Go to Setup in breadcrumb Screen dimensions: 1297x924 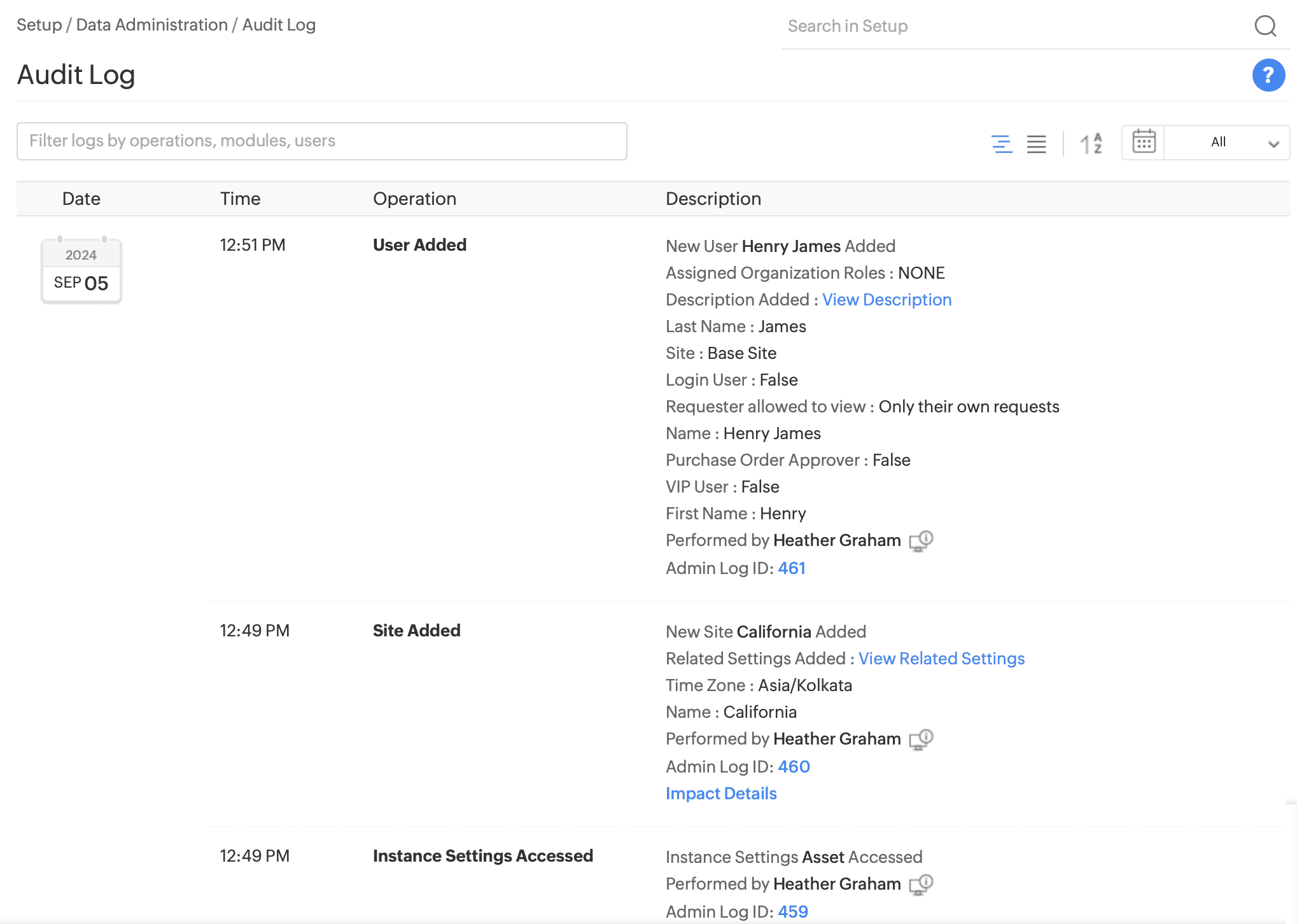(x=39, y=25)
